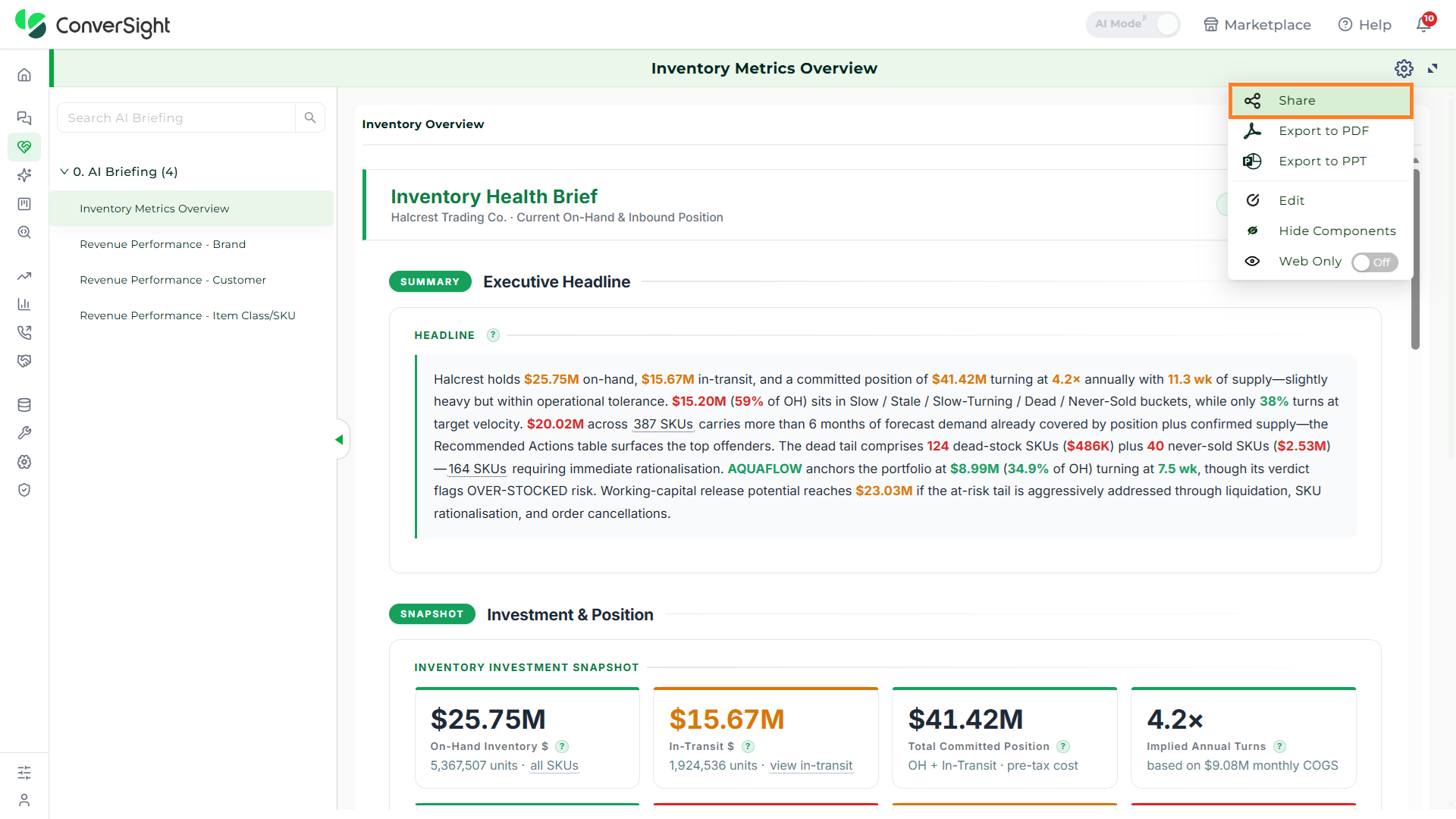The width and height of the screenshot is (1456, 819).
Task: Click the Headline help question icon
Action: click(493, 335)
